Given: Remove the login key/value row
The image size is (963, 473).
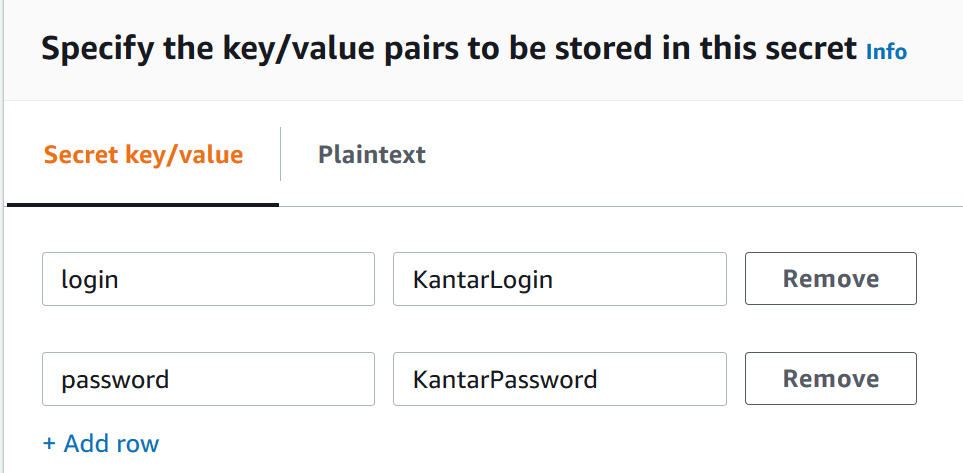Looking at the screenshot, I should [x=830, y=279].
